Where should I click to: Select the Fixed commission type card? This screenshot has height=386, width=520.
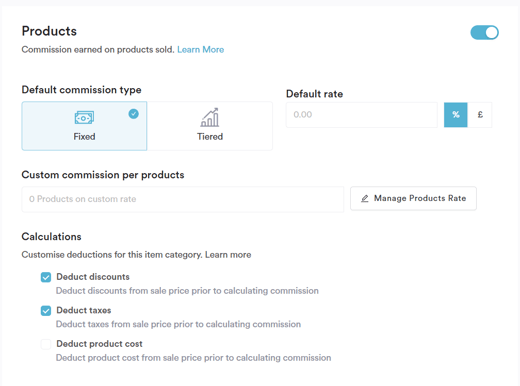pos(84,126)
